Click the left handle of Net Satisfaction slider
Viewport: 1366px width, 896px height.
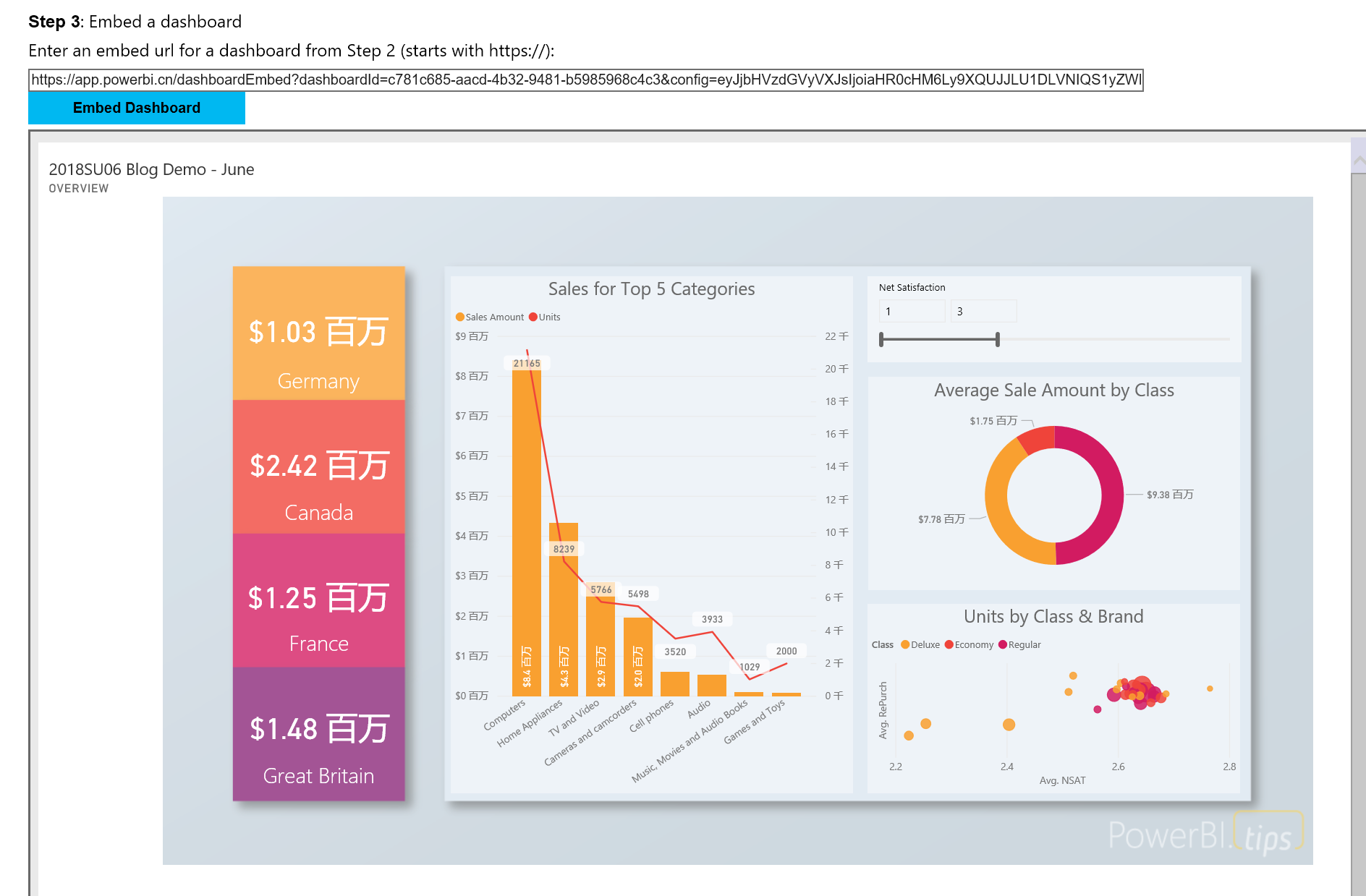pyautogui.click(x=881, y=339)
